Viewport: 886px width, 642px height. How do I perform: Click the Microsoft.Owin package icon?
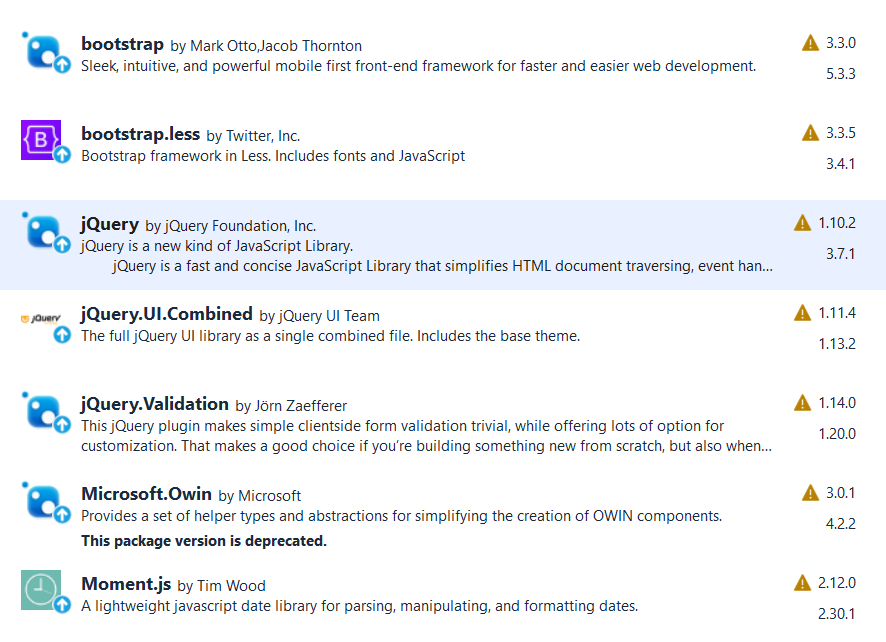pos(42,500)
